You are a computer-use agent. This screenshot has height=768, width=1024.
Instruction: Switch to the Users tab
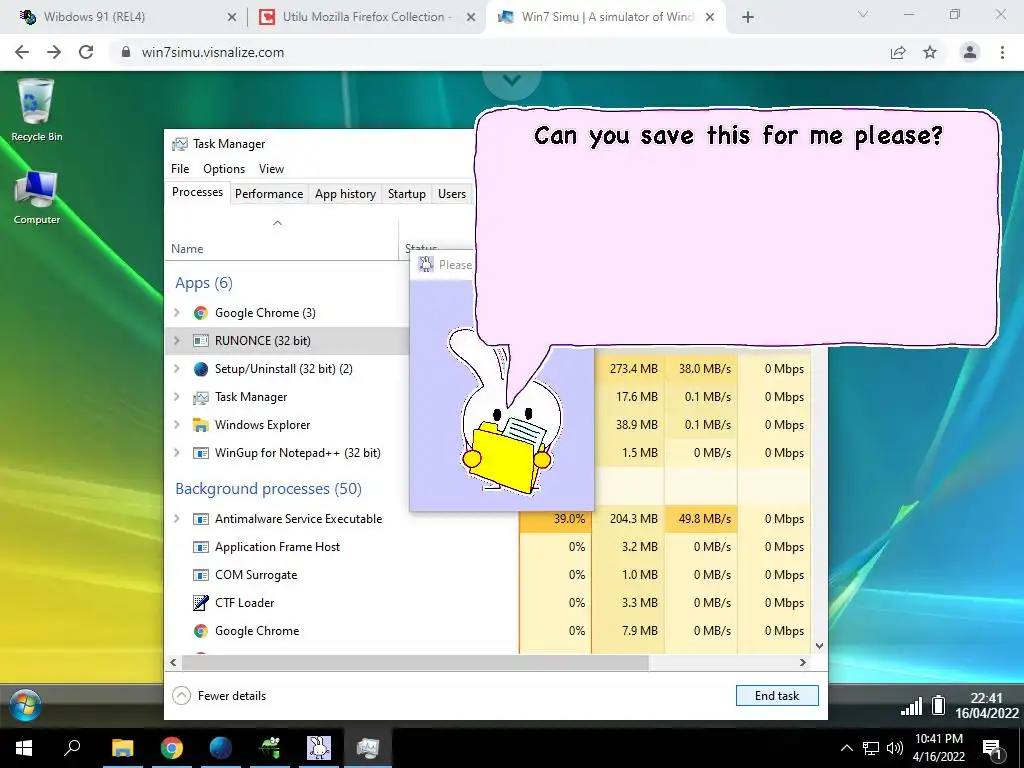tap(452, 193)
